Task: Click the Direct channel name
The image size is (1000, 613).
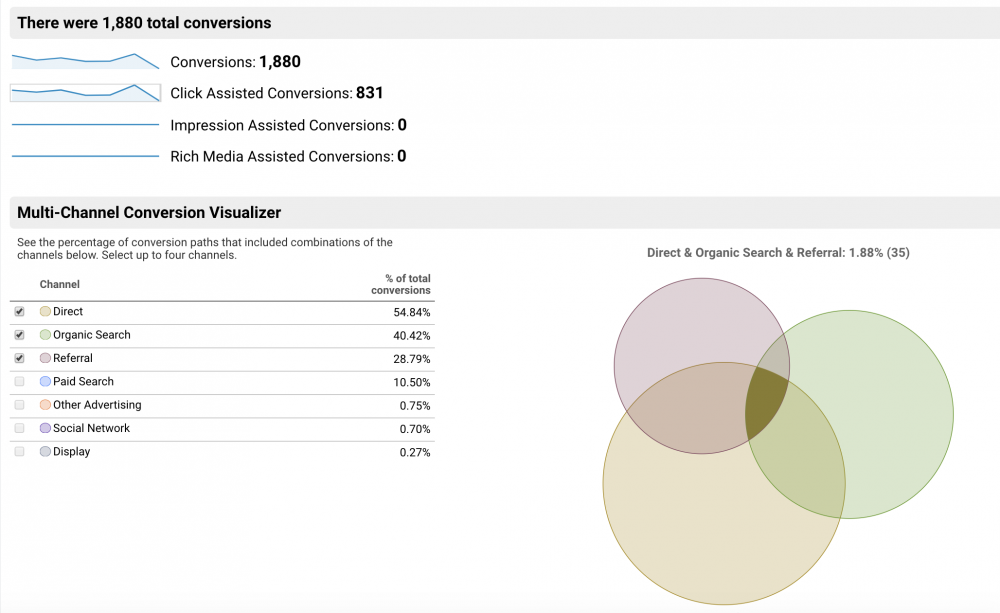Action: (68, 311)
